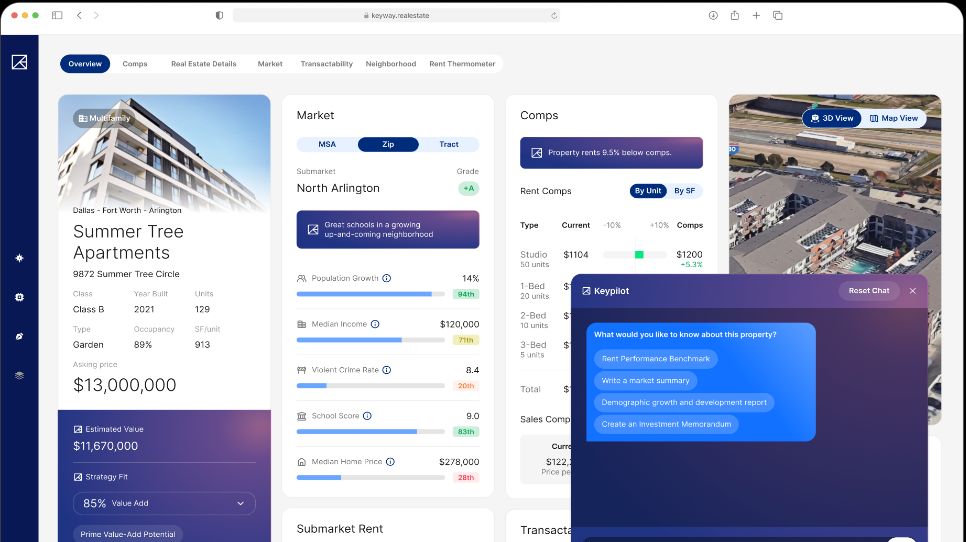
Task: Click info icon next to Population Growth
Action: [387, 278]
